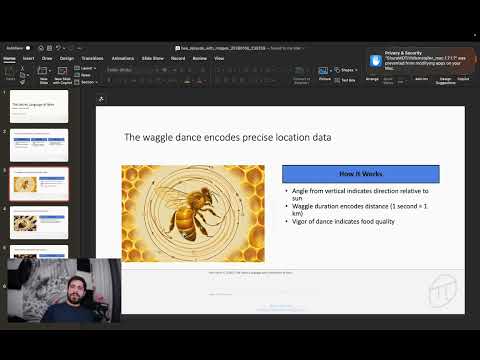This screenshot has height=360, width=480.
Task: Click the 'Waggle duration encodes distance' bullet
Action: (x=359, y=210)
